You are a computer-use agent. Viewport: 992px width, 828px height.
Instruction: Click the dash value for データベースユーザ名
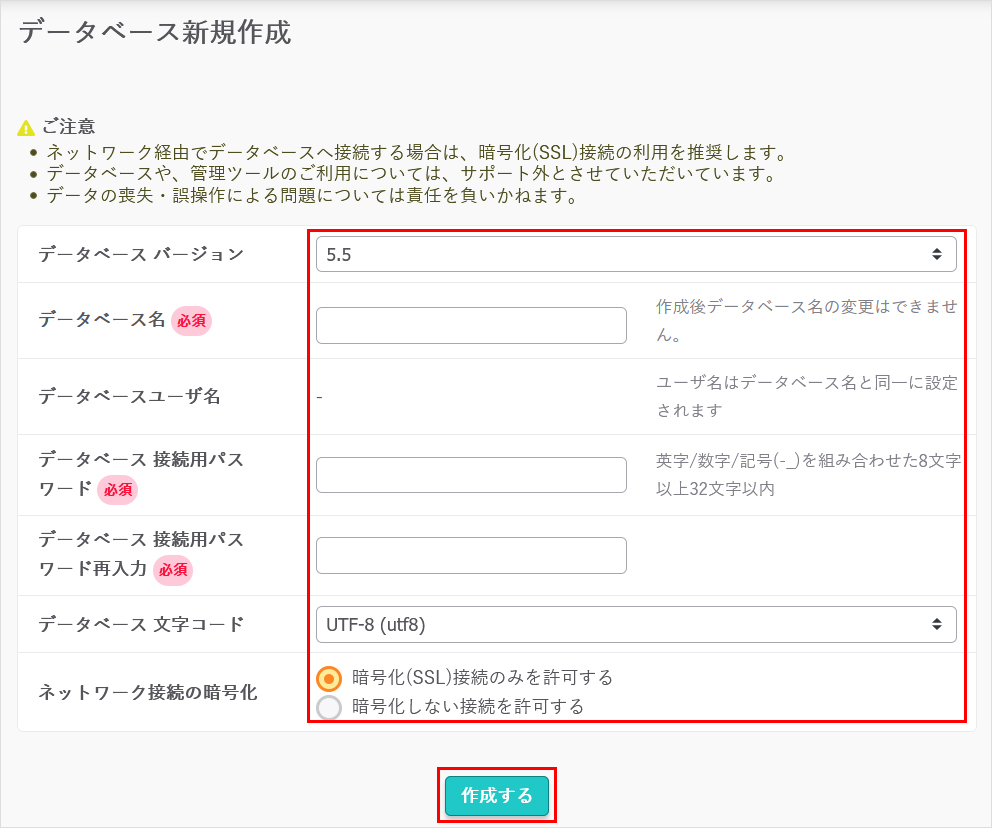319,398
